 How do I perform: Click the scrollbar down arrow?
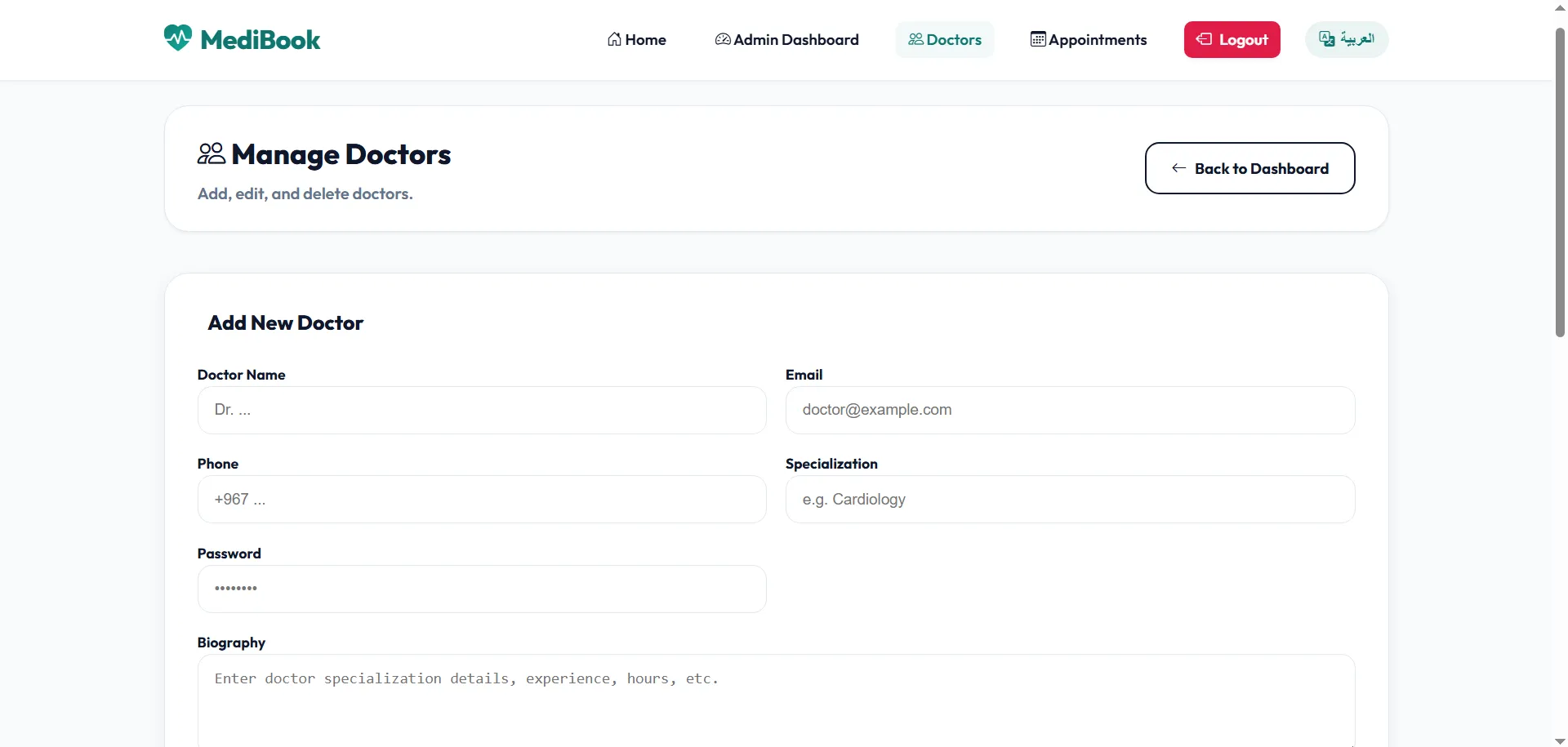(x=1560, y=740)
